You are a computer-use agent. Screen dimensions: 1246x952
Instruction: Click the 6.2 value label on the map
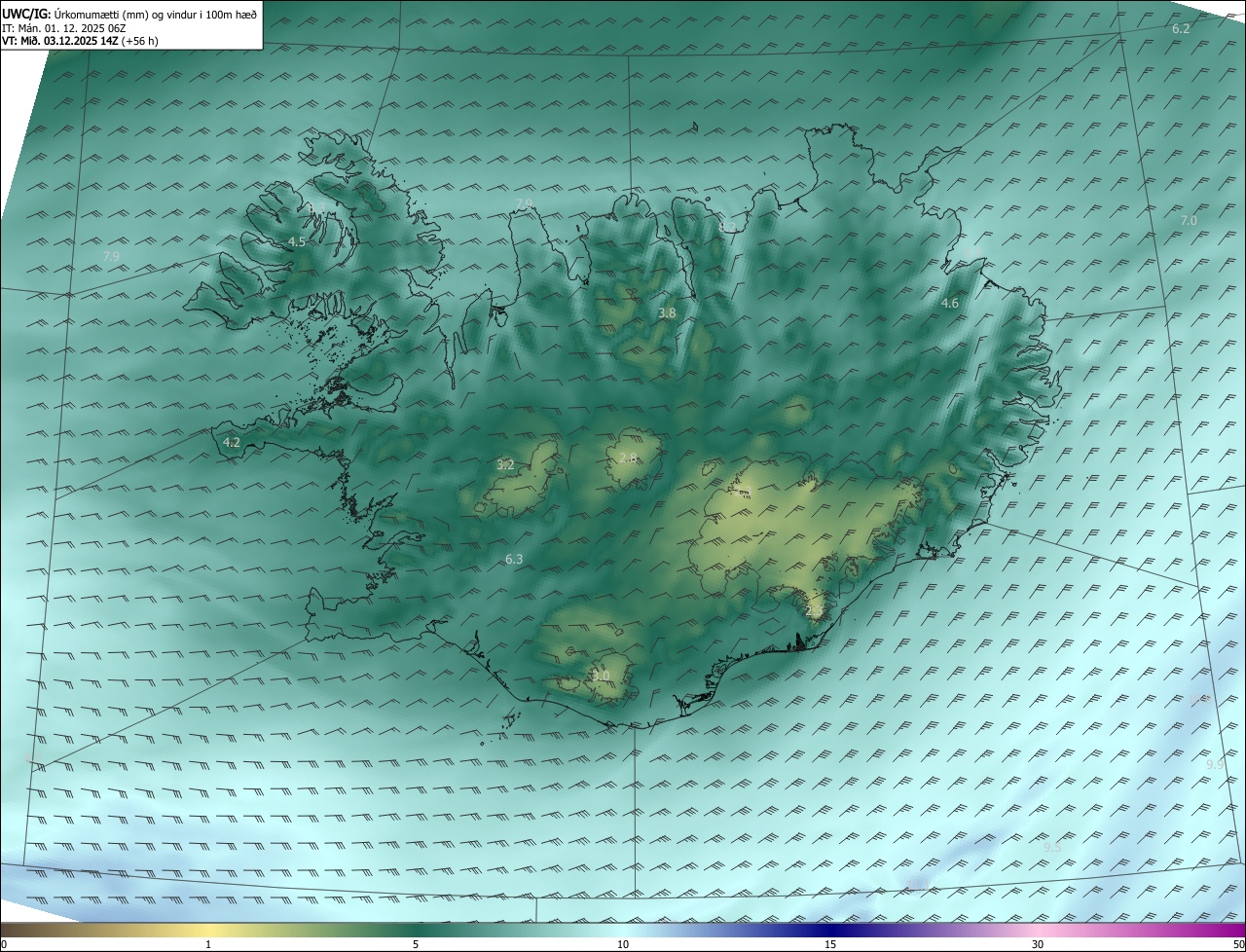click(1181, 29)
